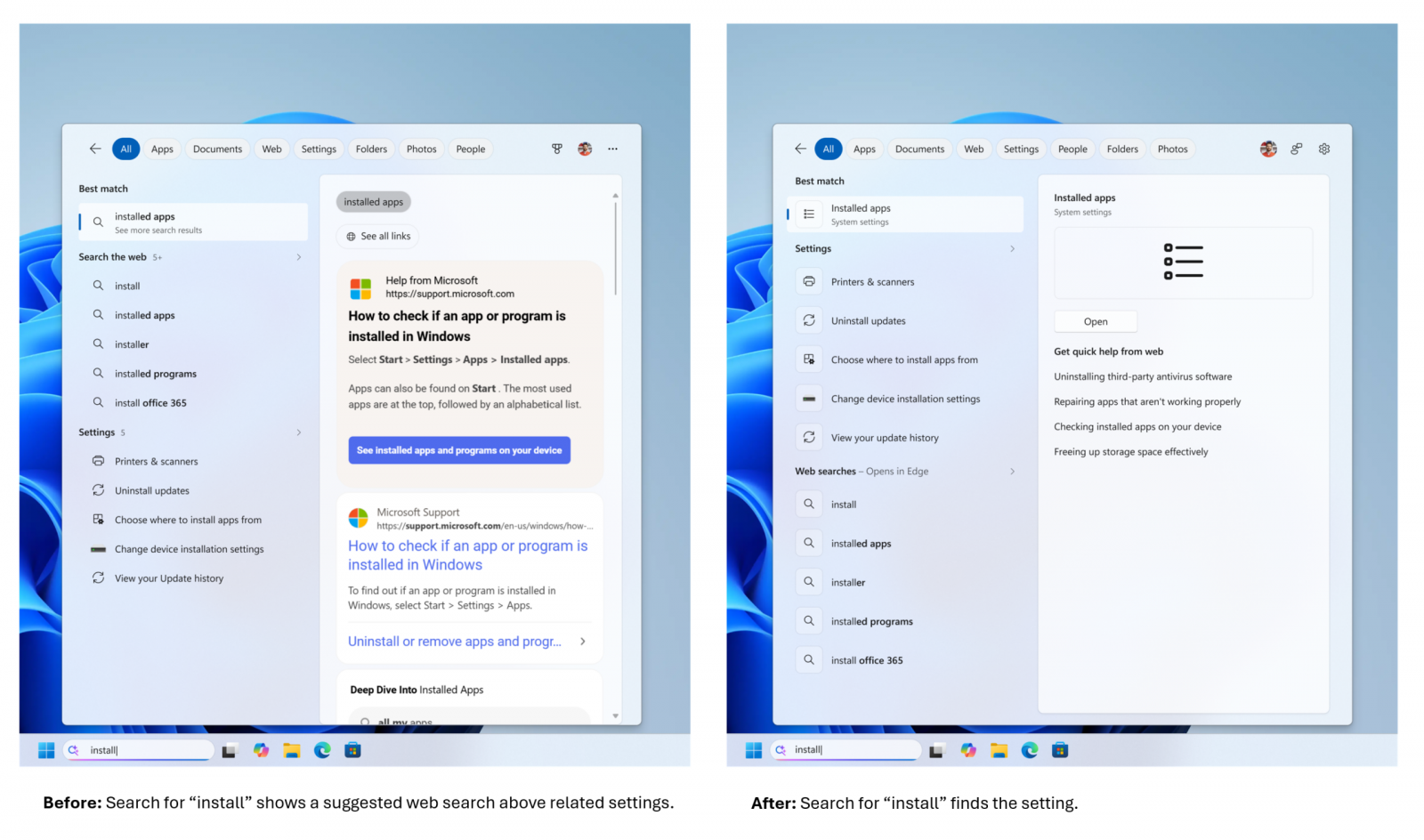Open File Explorer on the After taskbar

pyautogui.click(x=999, y=750)
